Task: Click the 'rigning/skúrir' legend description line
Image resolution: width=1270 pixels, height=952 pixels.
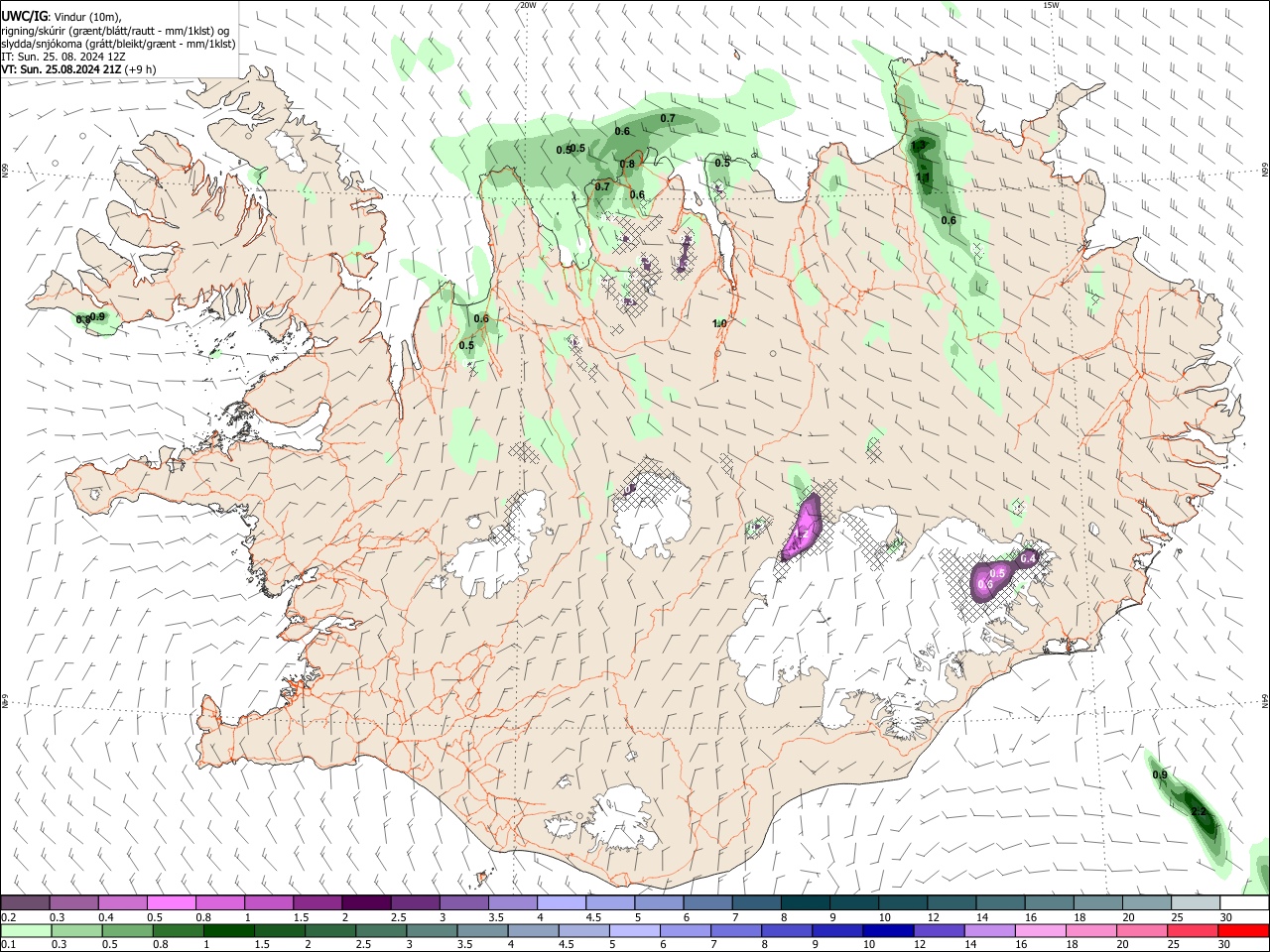Action: 116,31
